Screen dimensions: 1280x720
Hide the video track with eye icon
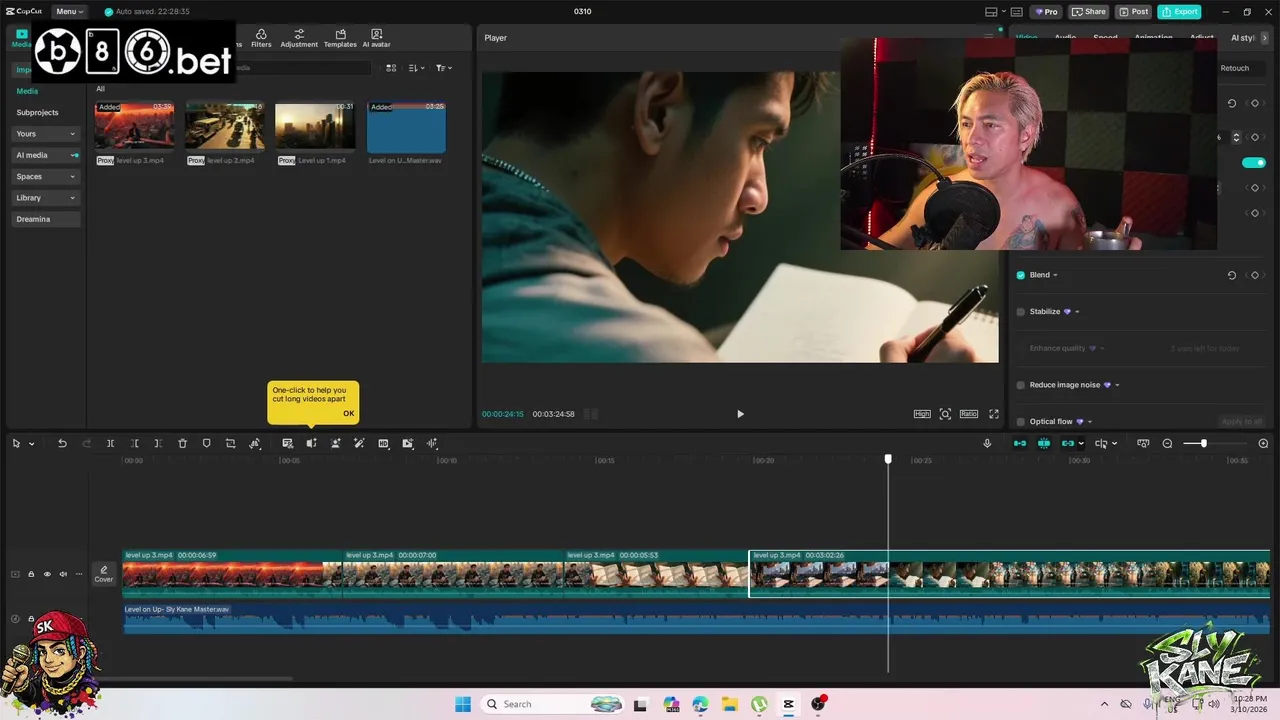click(x=46, y=574)
